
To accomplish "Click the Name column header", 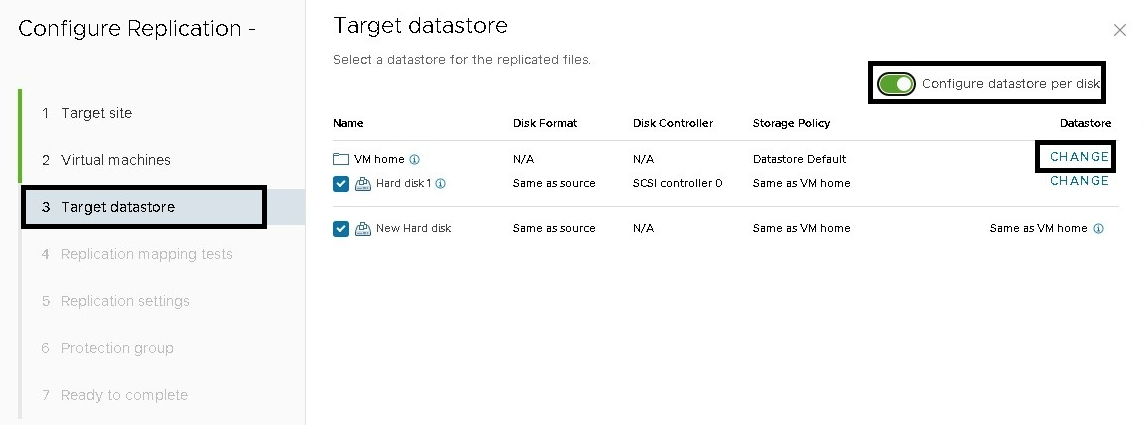I will (x=348, y=123).
